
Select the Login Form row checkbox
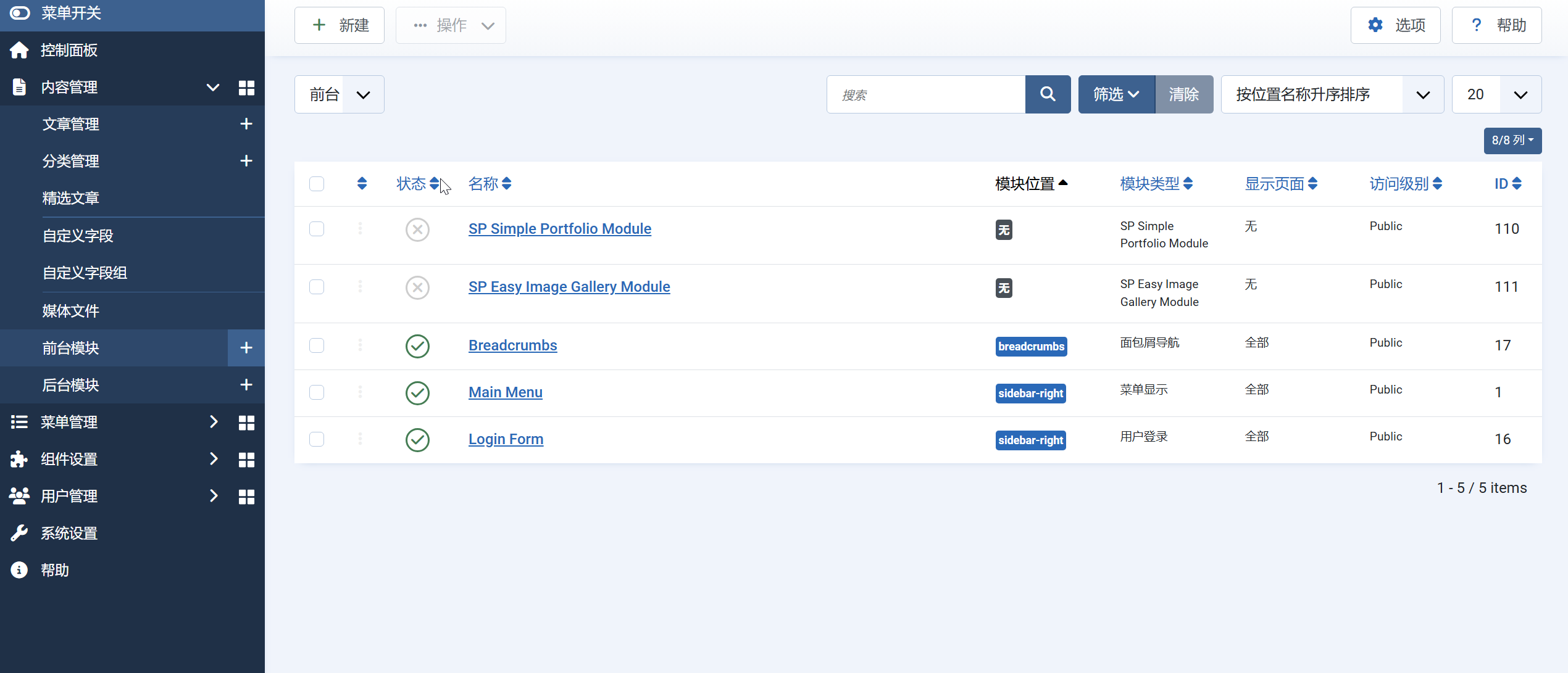[x=317, y=439]
